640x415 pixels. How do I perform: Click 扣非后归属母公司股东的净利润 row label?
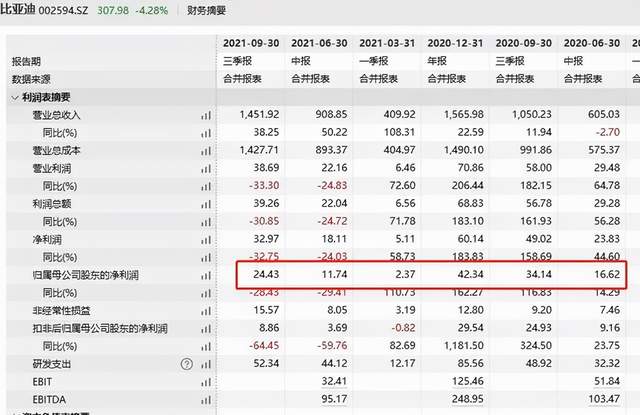point(100,328)
